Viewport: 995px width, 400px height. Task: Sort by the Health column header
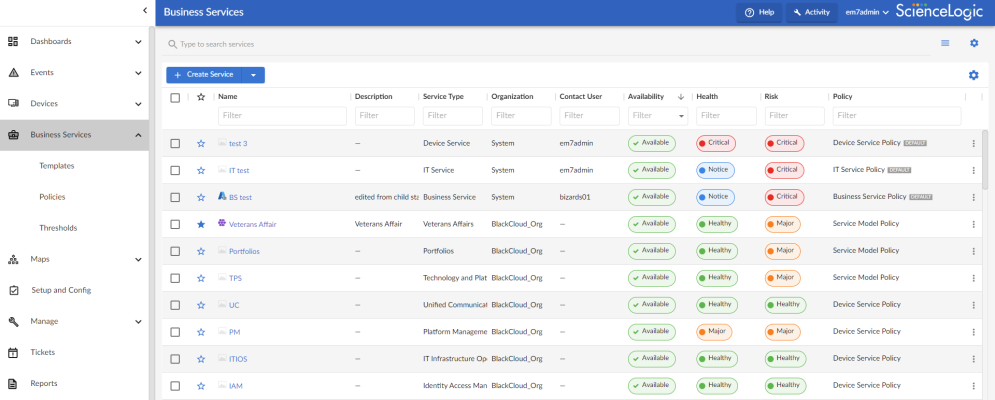706,97
